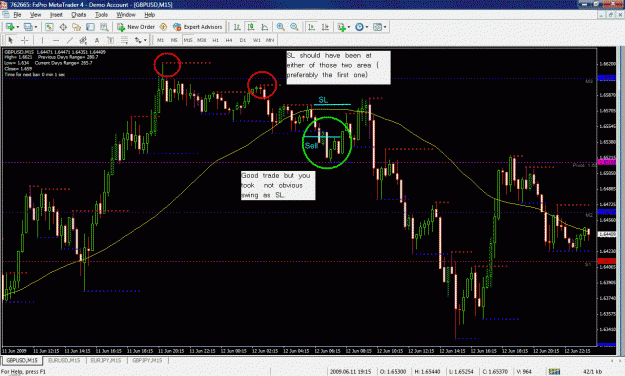Image resolution: width=625 pixels, height=376 pixels.
Task: Toggle the Expert Advisors button
Action: click(198, 27)
